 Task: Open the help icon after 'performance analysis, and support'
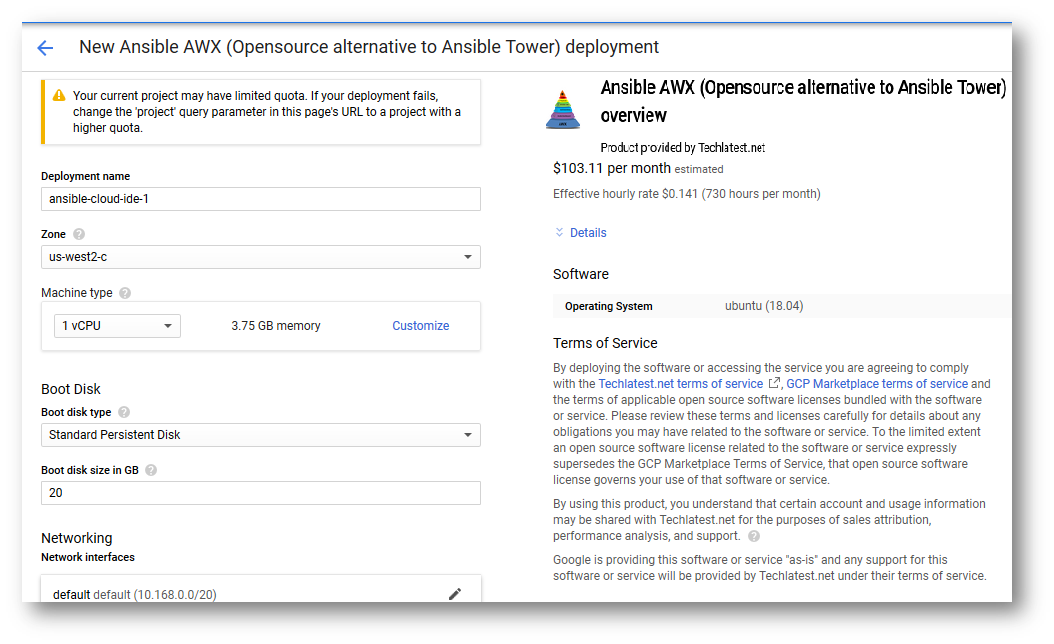[x=754, y=536]
